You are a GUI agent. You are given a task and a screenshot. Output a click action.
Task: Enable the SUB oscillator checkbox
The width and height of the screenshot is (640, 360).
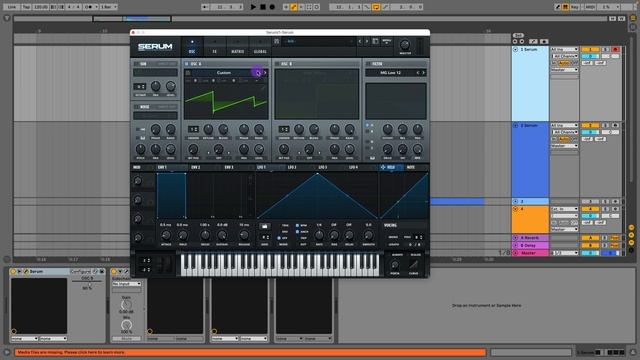coord(137,64)
